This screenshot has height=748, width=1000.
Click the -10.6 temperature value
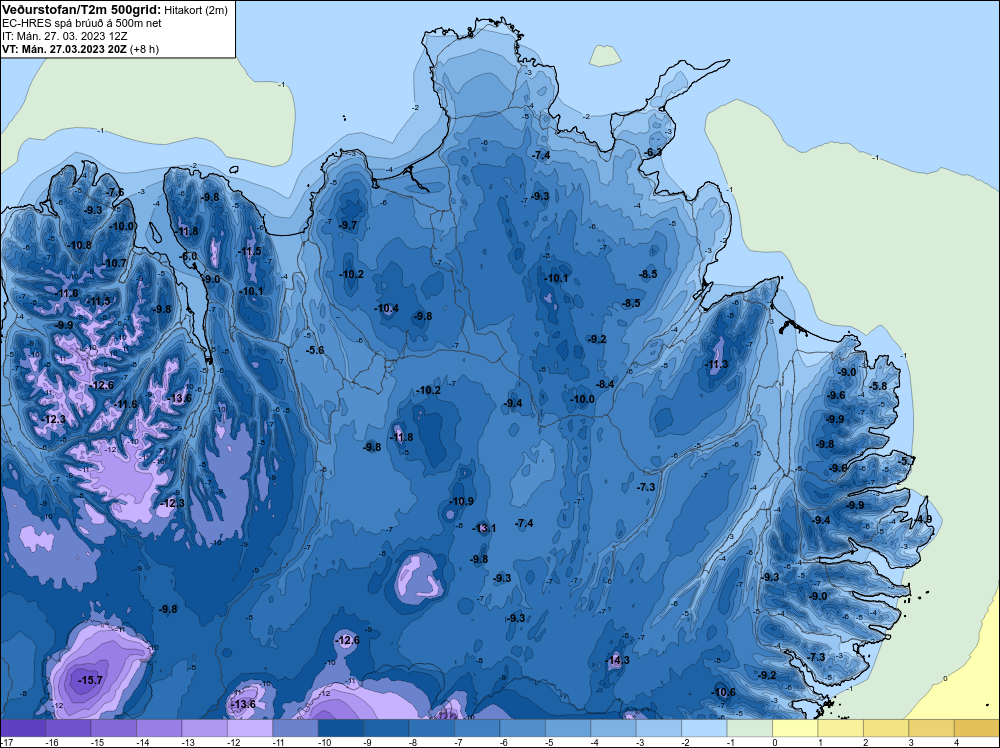point(723,693)
